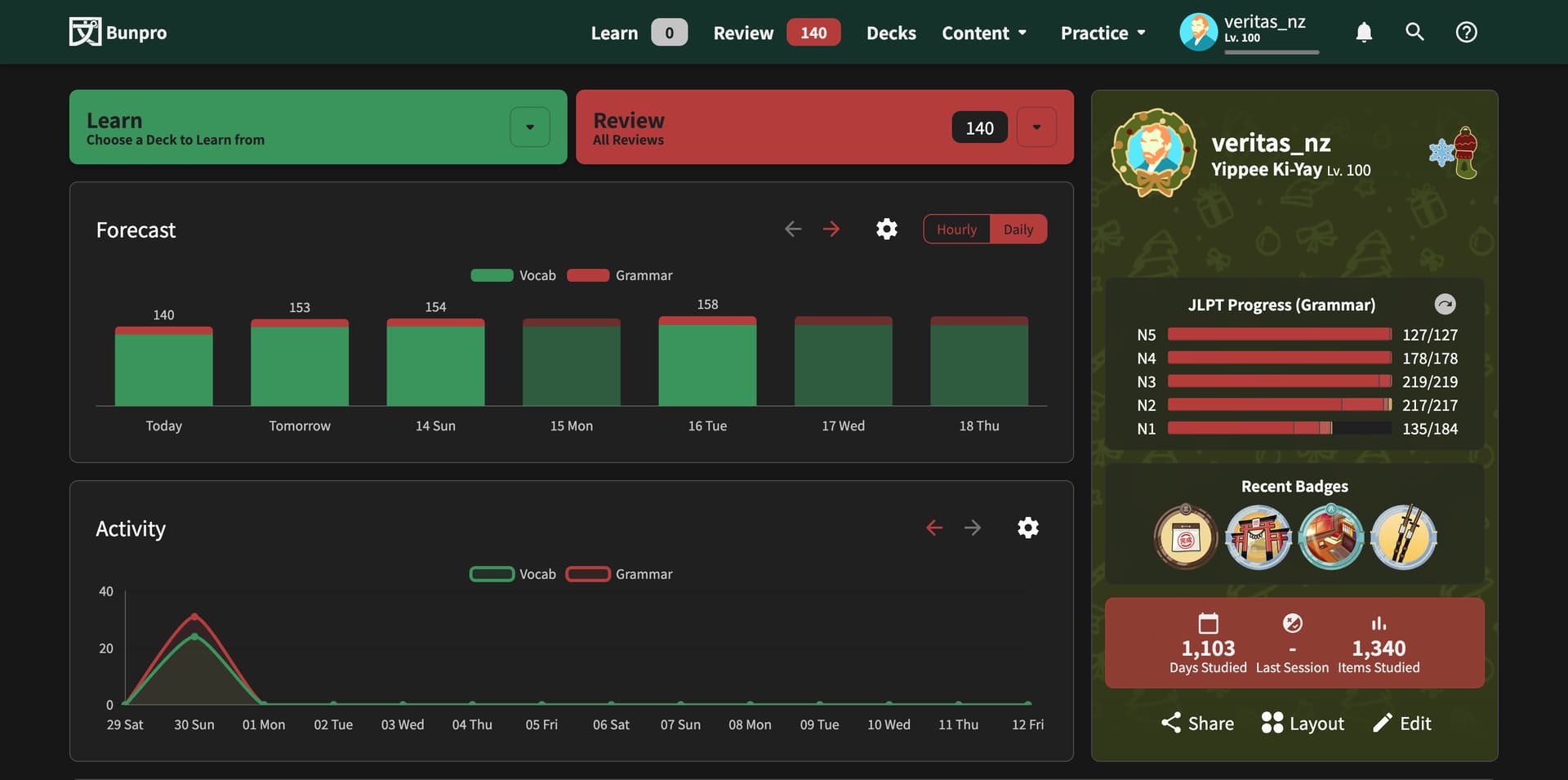
Task: Open Activity settings gear
Action: [x=1027, y=528]
